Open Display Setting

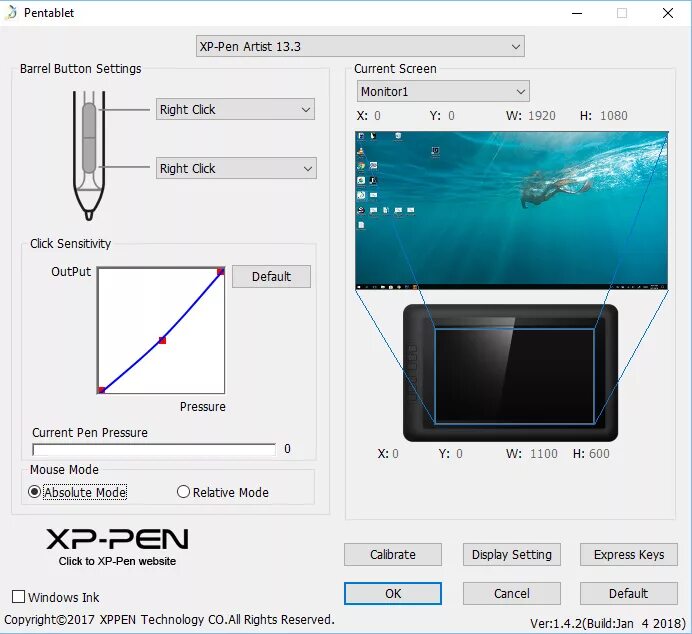(x=512, y=555)
